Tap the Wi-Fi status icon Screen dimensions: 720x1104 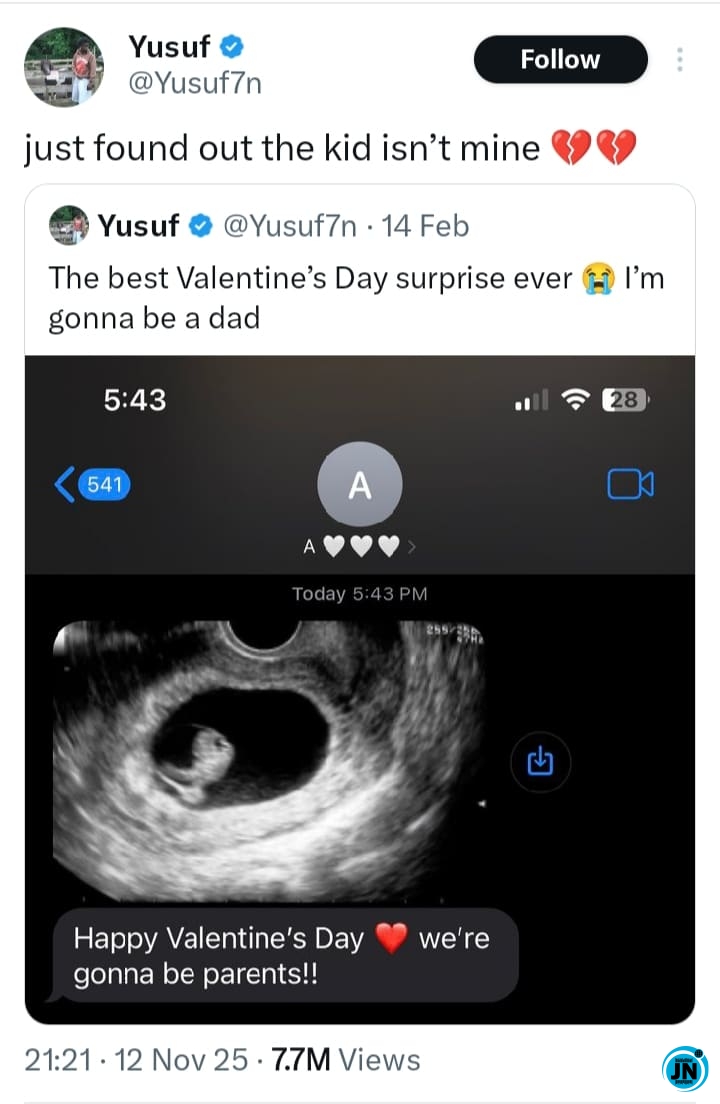[576, 401]
